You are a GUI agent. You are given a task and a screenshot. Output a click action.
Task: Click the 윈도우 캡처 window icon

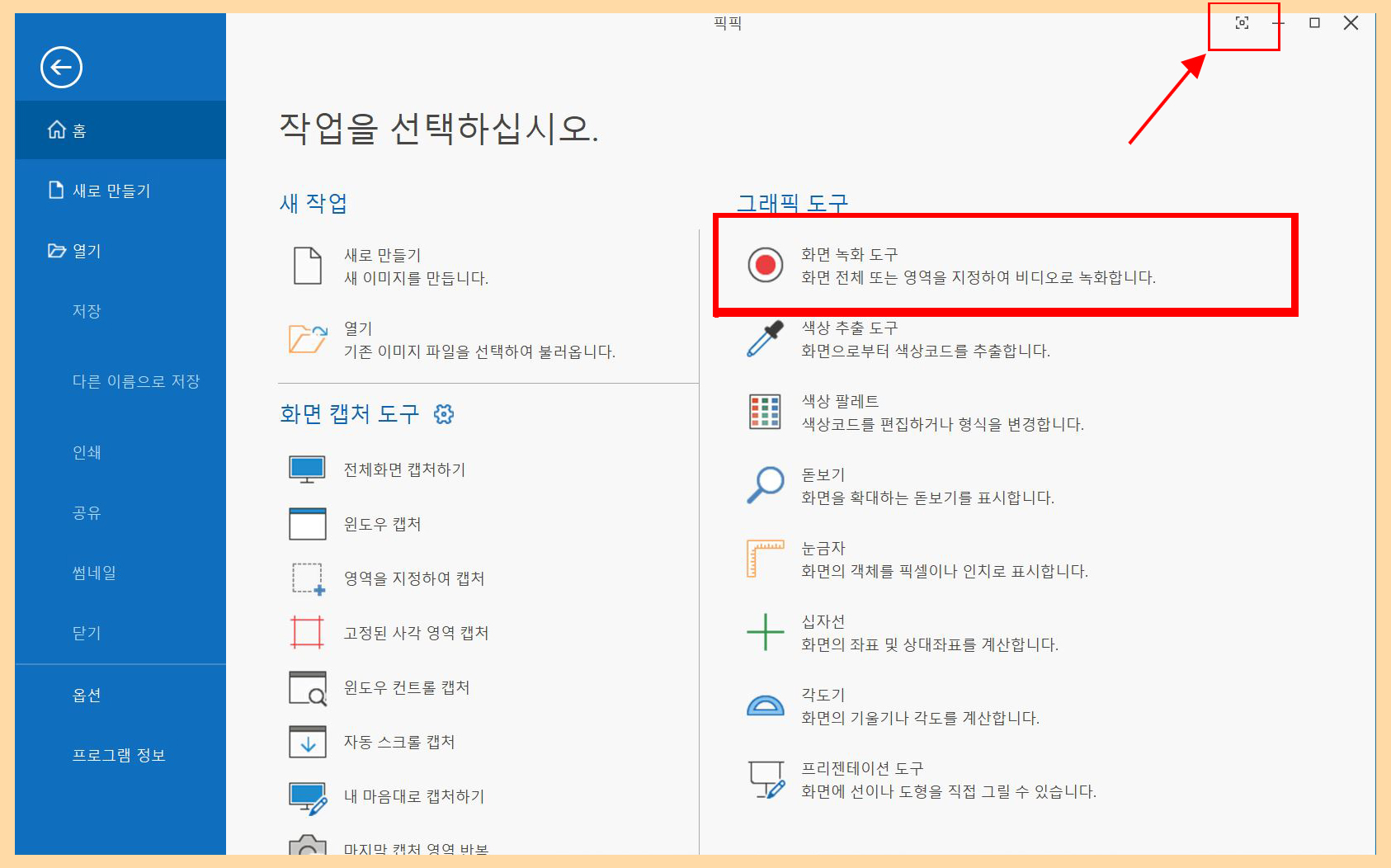tap(308, 524)
